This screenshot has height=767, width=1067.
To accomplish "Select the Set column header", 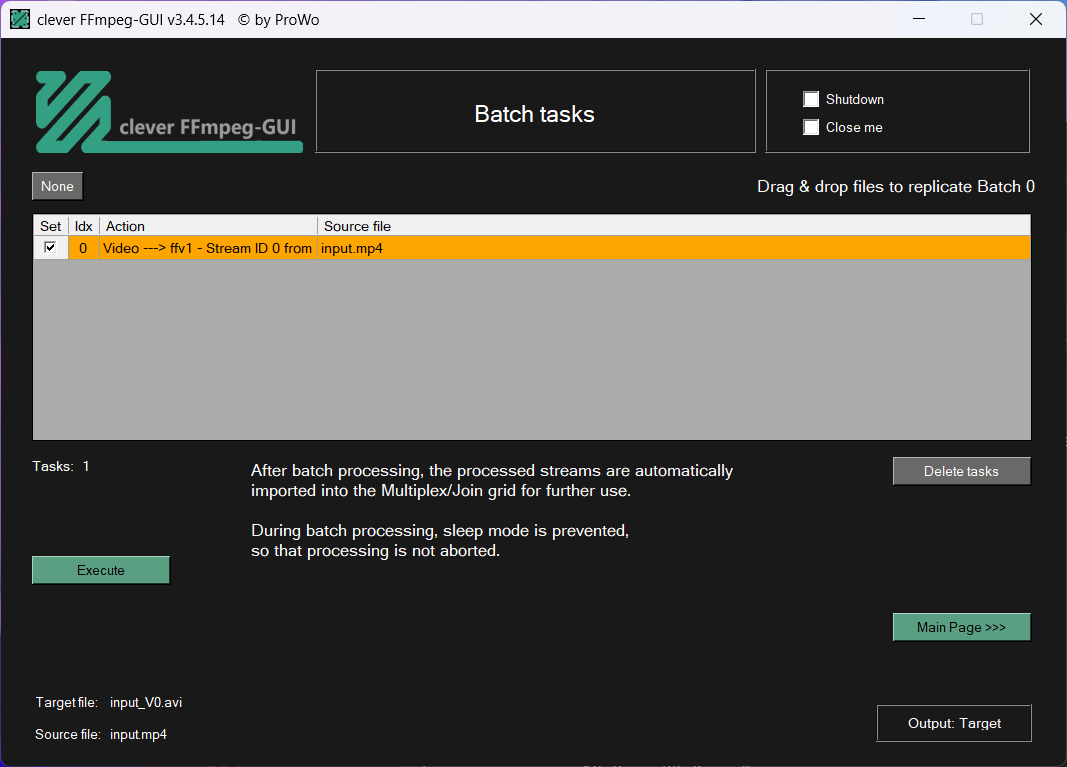I will pos(51,226).
